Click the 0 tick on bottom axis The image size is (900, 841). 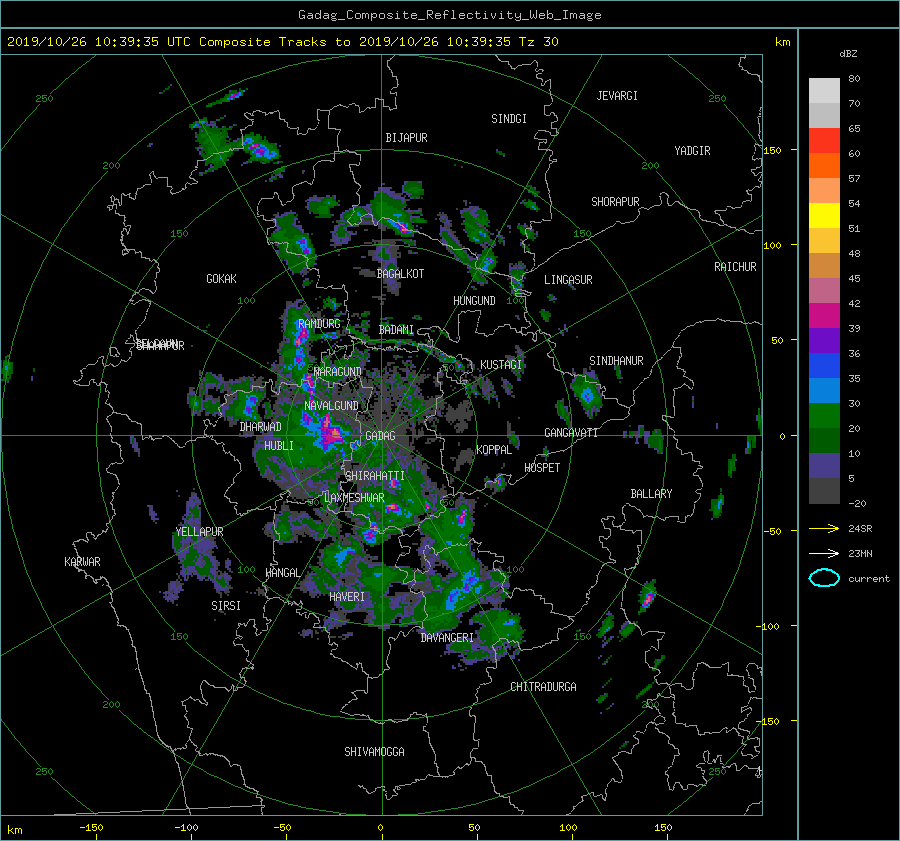tap(380, 828)
